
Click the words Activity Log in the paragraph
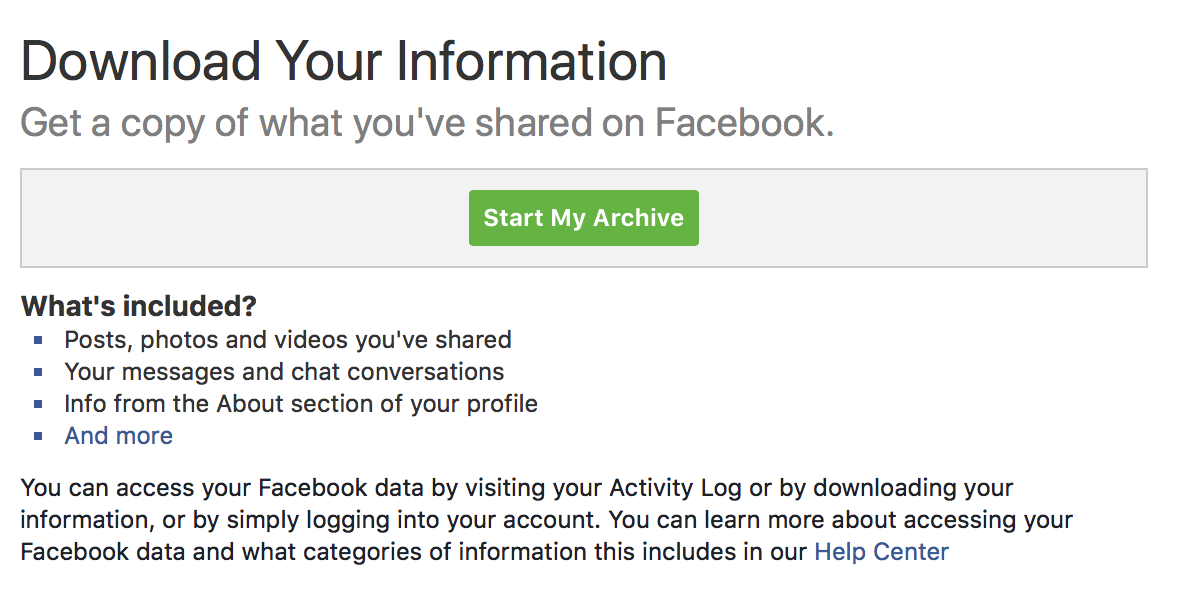click(665, 489)
